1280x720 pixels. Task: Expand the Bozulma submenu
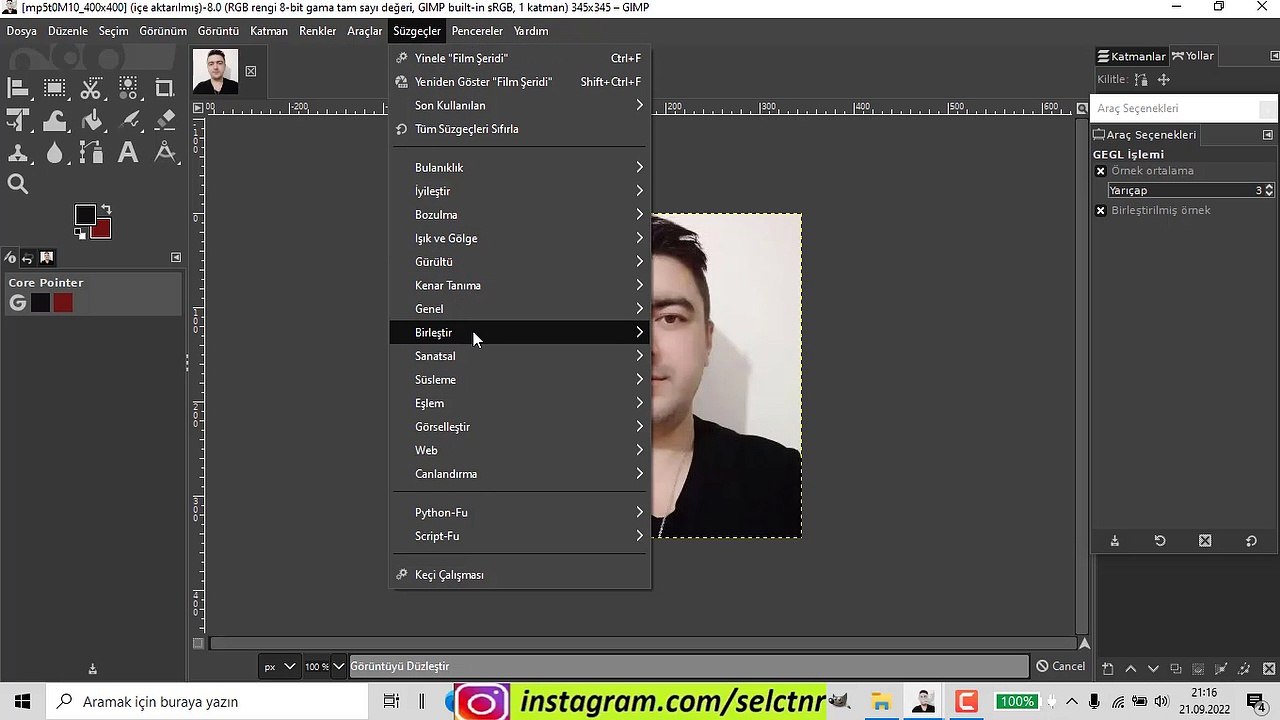tap(520, 215)
